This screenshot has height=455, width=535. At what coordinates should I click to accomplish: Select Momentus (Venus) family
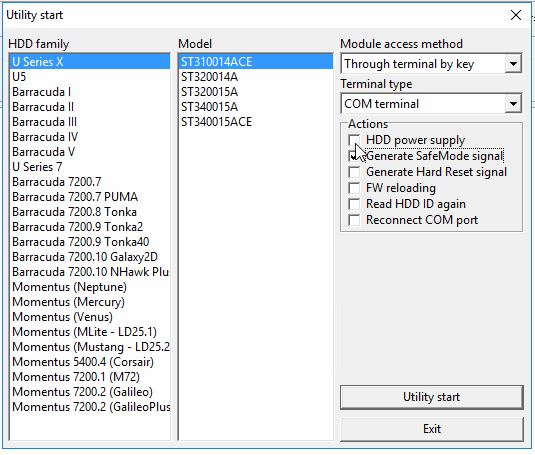(90, 317)
